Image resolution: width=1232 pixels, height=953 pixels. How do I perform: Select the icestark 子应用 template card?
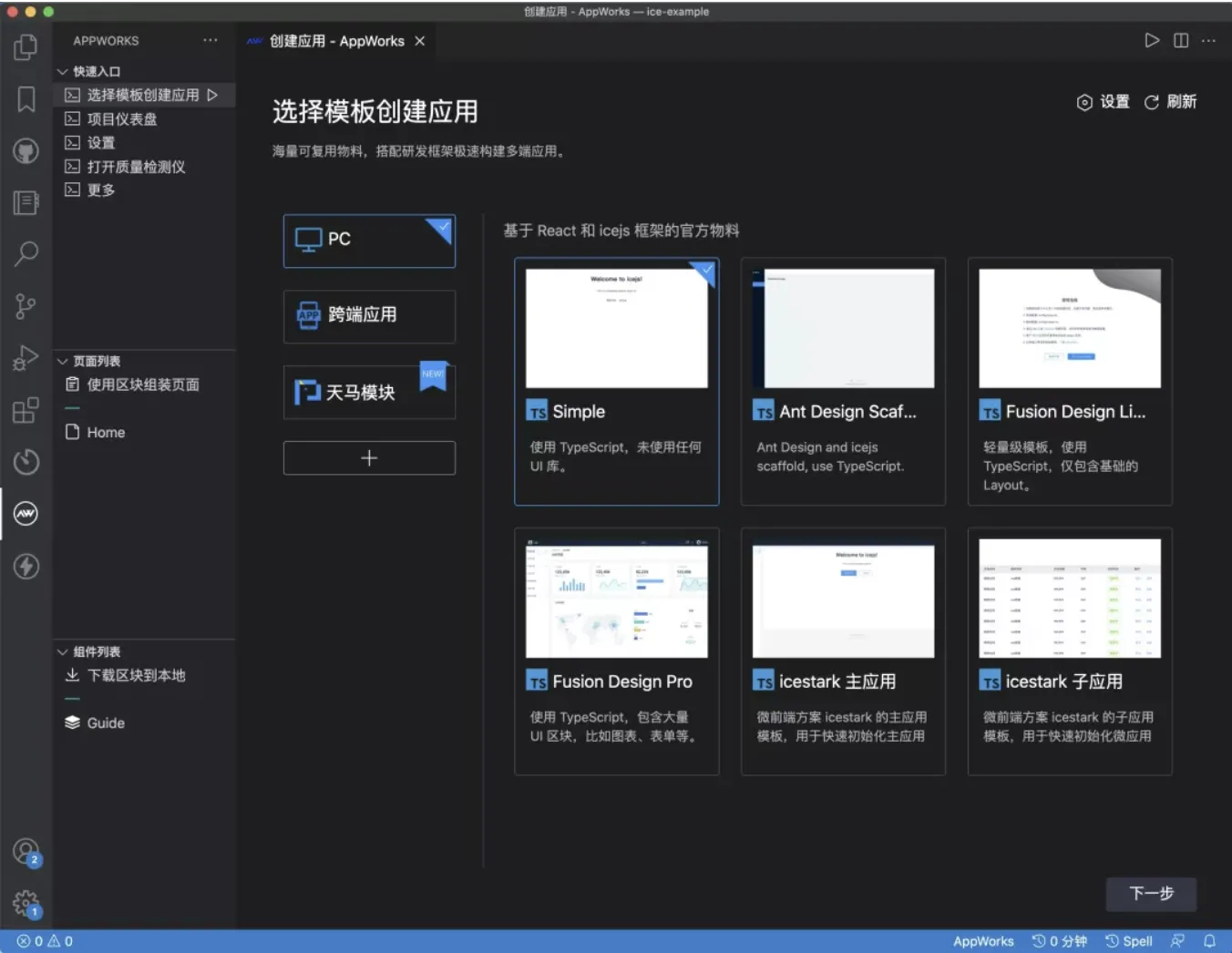pos(1070,651)
